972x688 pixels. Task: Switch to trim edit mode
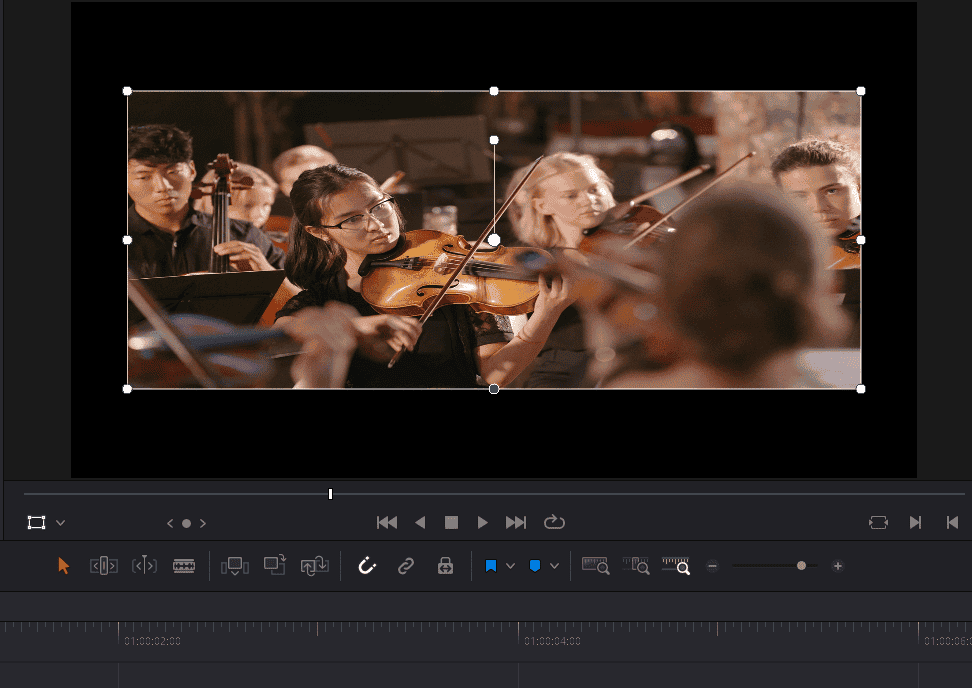[103, 565]
